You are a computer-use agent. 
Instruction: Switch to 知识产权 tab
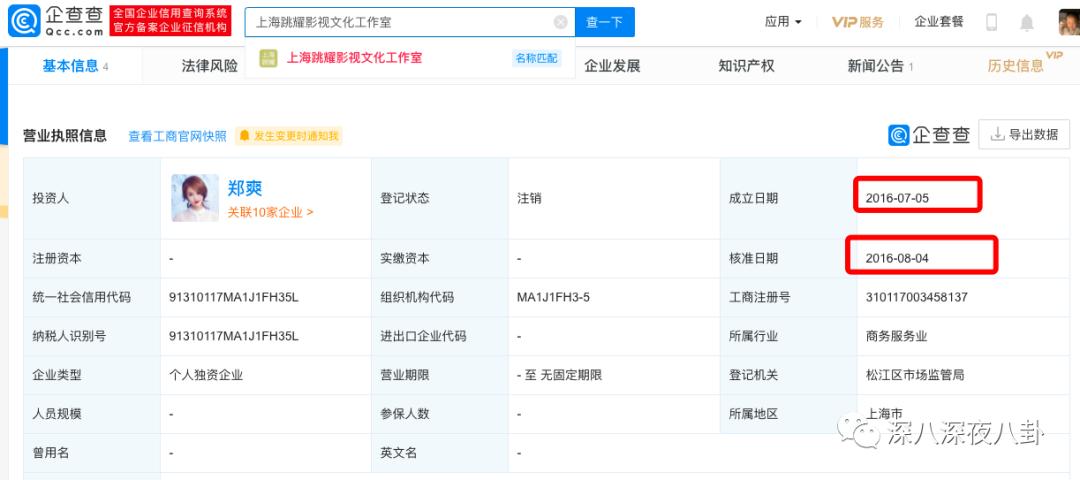pos(746,66)
